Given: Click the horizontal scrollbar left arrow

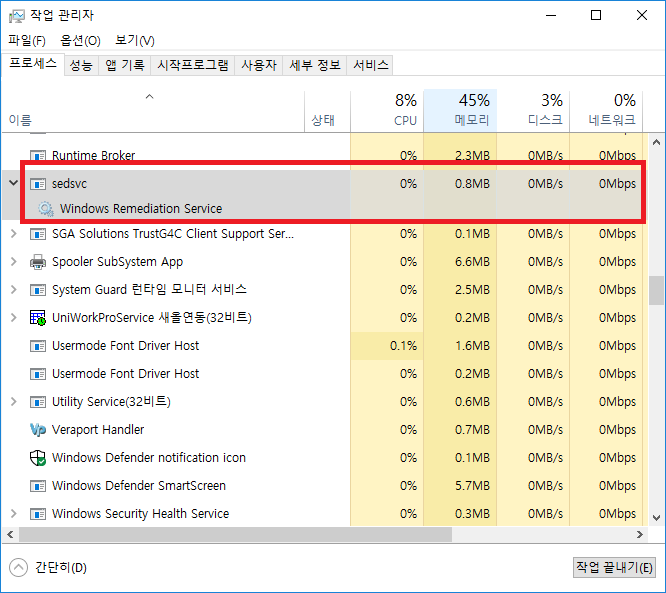Looking at the screenshot, I should [10, 535].
